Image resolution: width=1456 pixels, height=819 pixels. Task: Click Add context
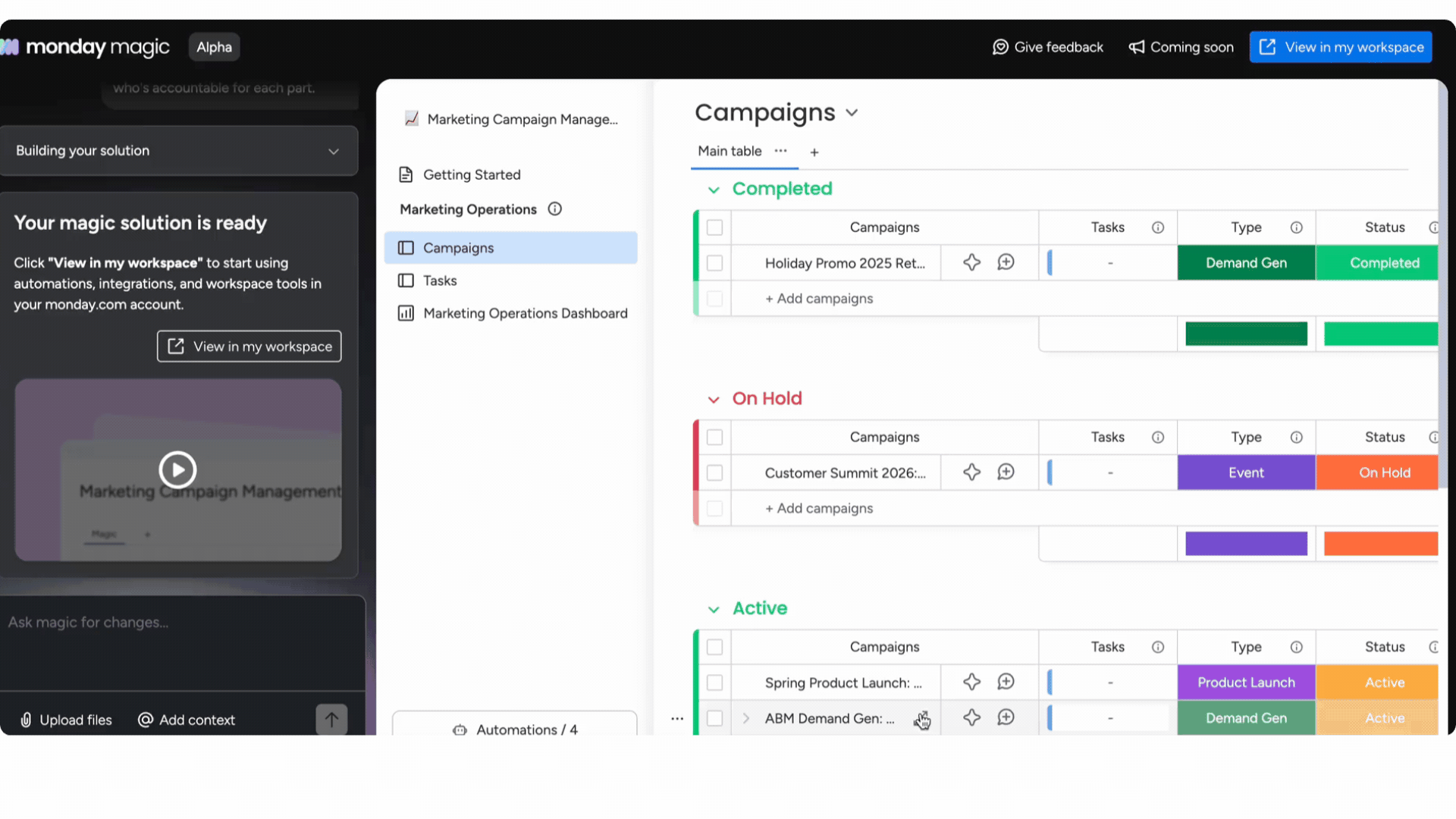click(187, 720)
